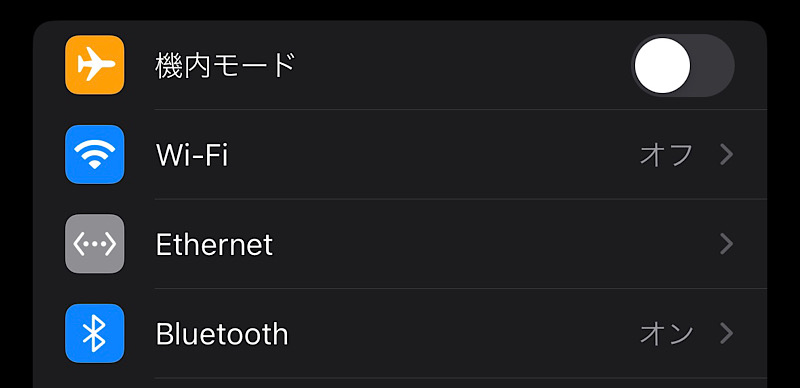Tap the orange airplane mode icon

click(94, 65)
